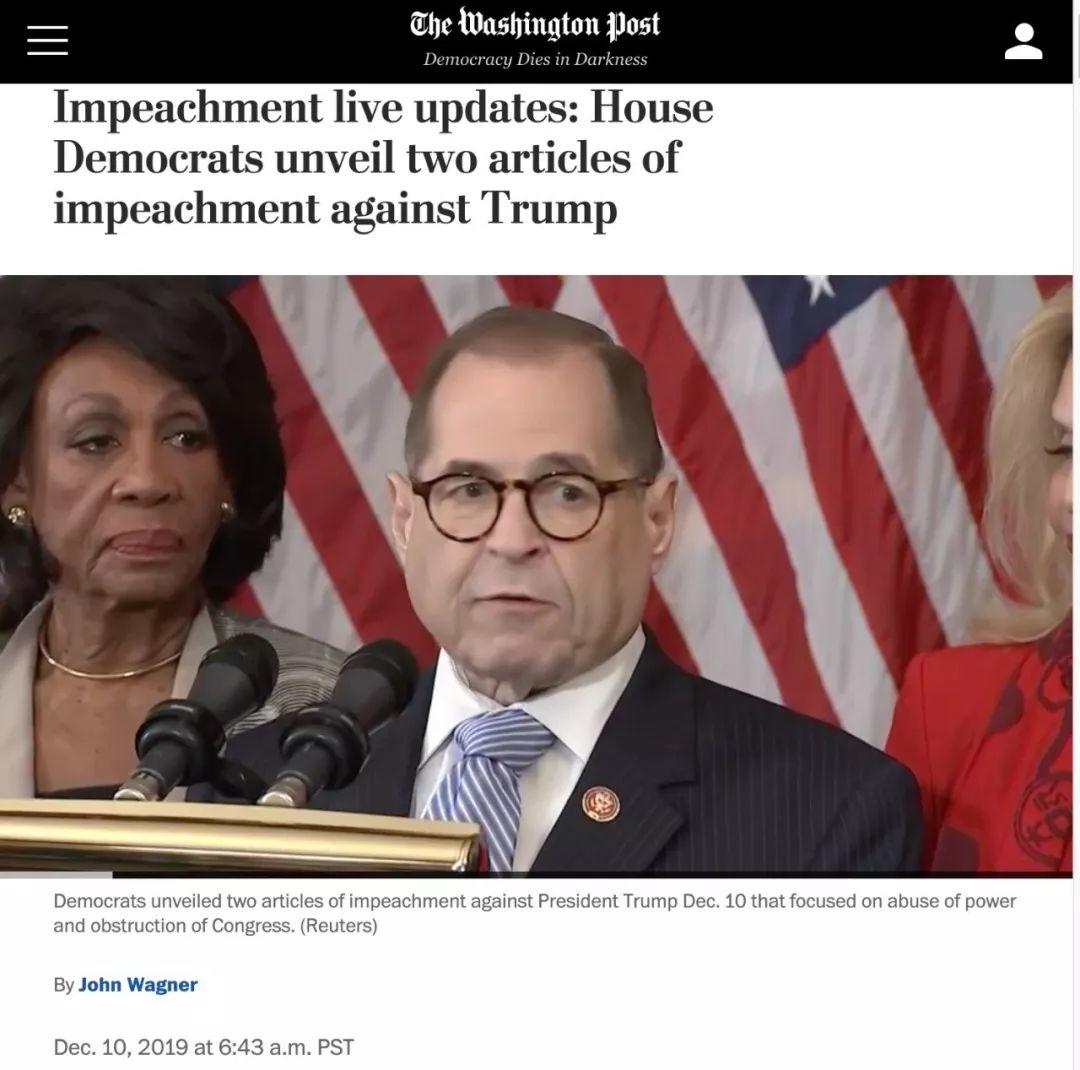Image resolution: width=1080 pixels, height=1070 pixels.
Task: Play the impeachment press conference video
Action: click(x=536, y=576)
